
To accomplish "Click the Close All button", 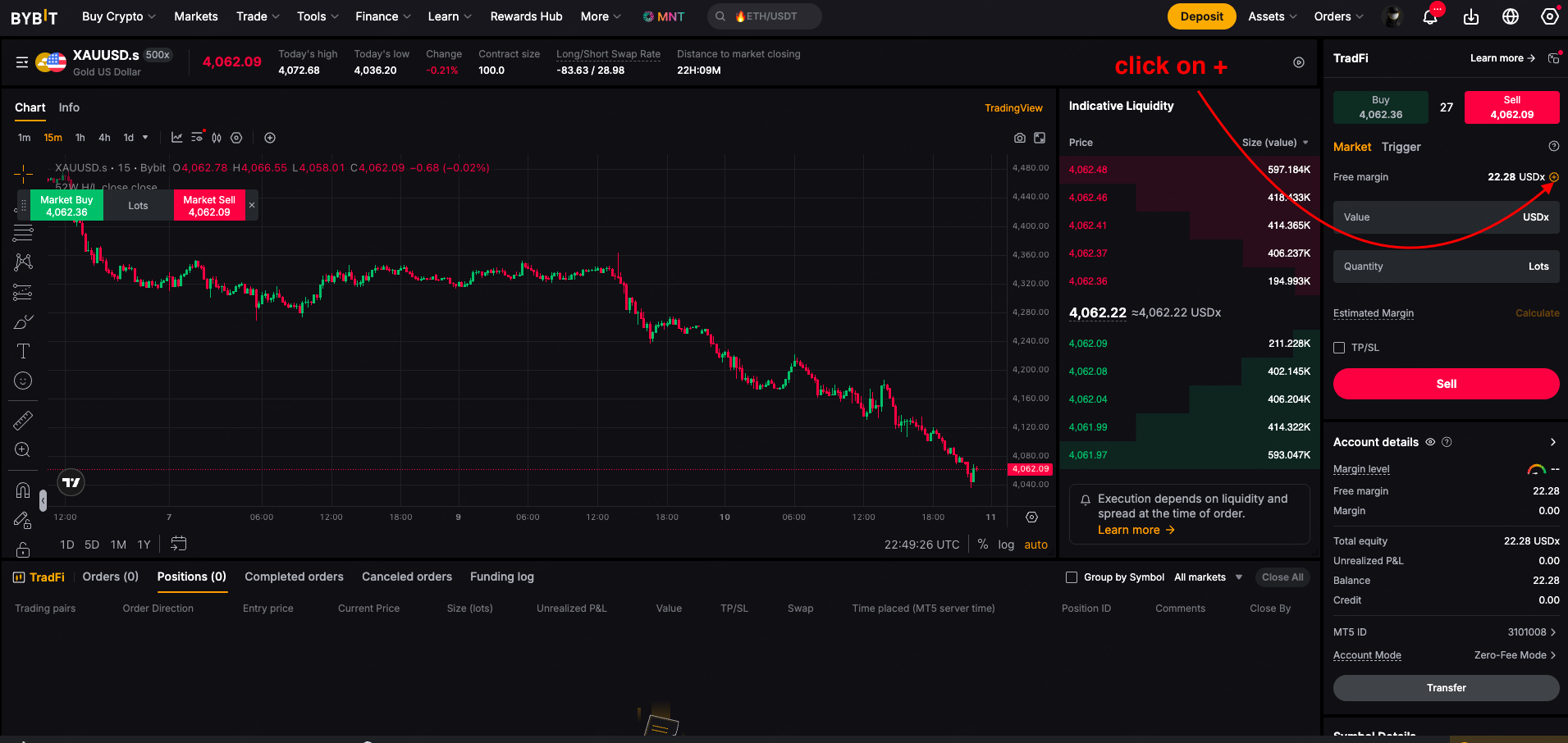I will [1282, 577].
